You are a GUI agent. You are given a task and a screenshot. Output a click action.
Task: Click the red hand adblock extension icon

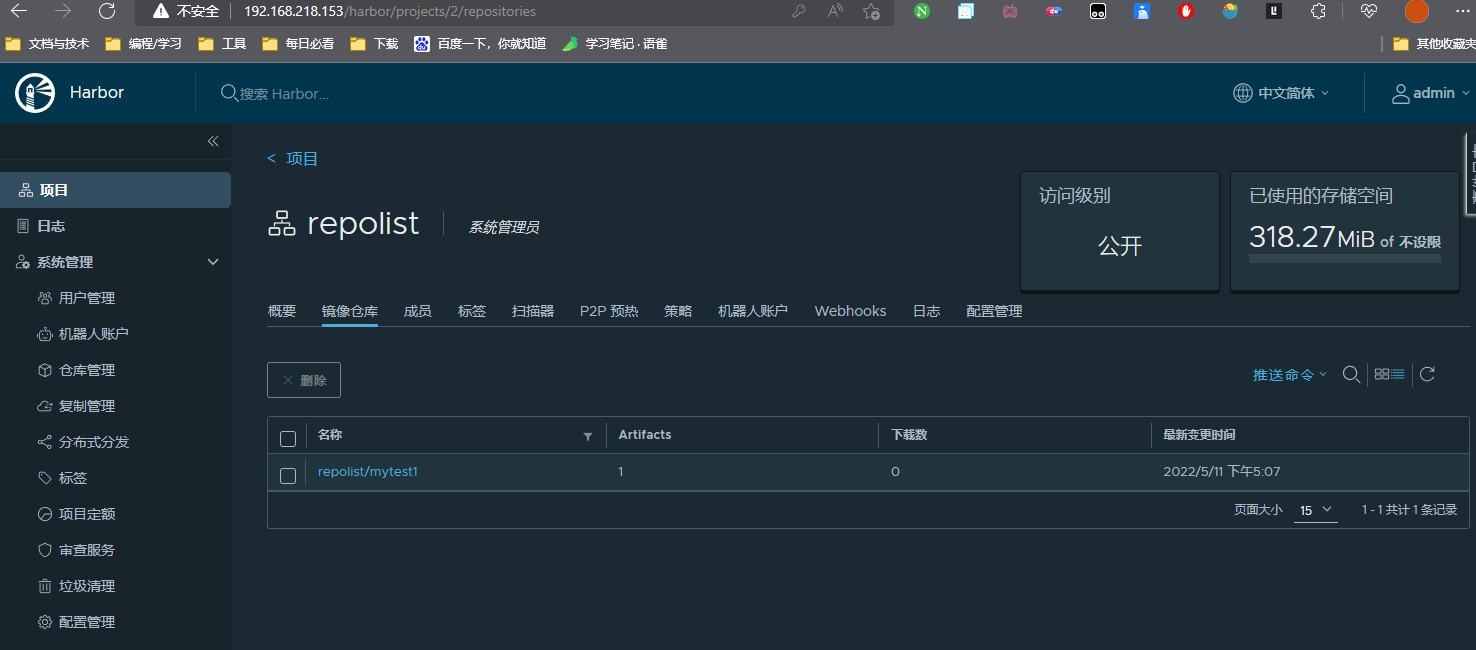1186,11
